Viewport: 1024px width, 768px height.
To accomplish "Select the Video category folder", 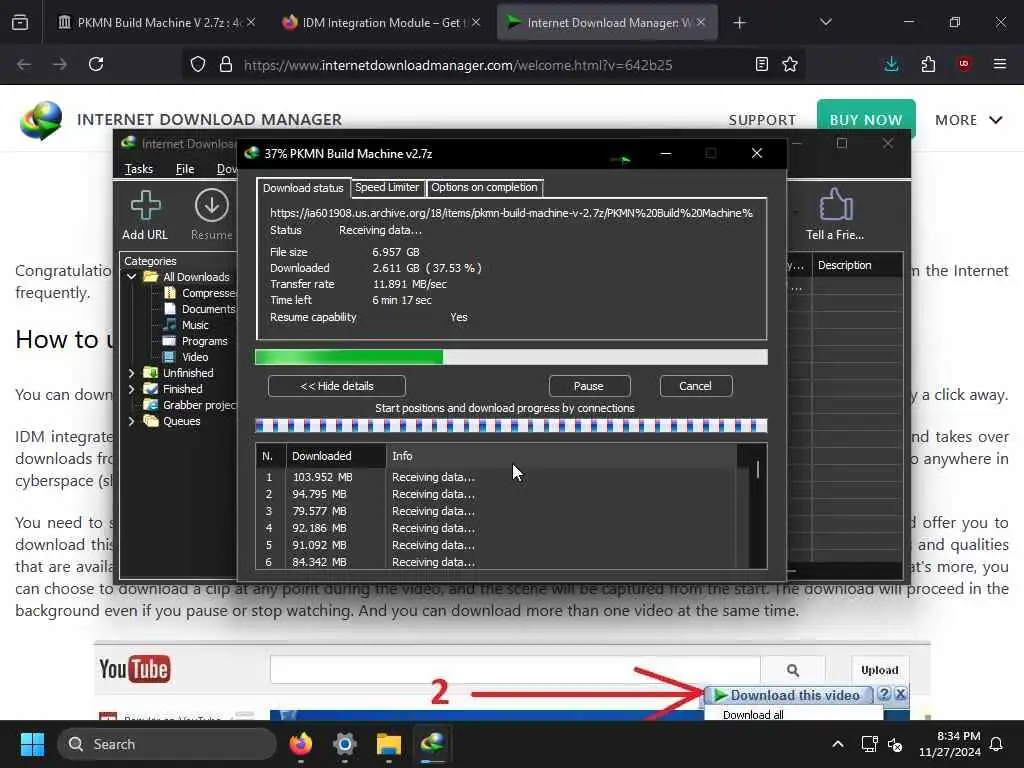I will pos(186,357).
